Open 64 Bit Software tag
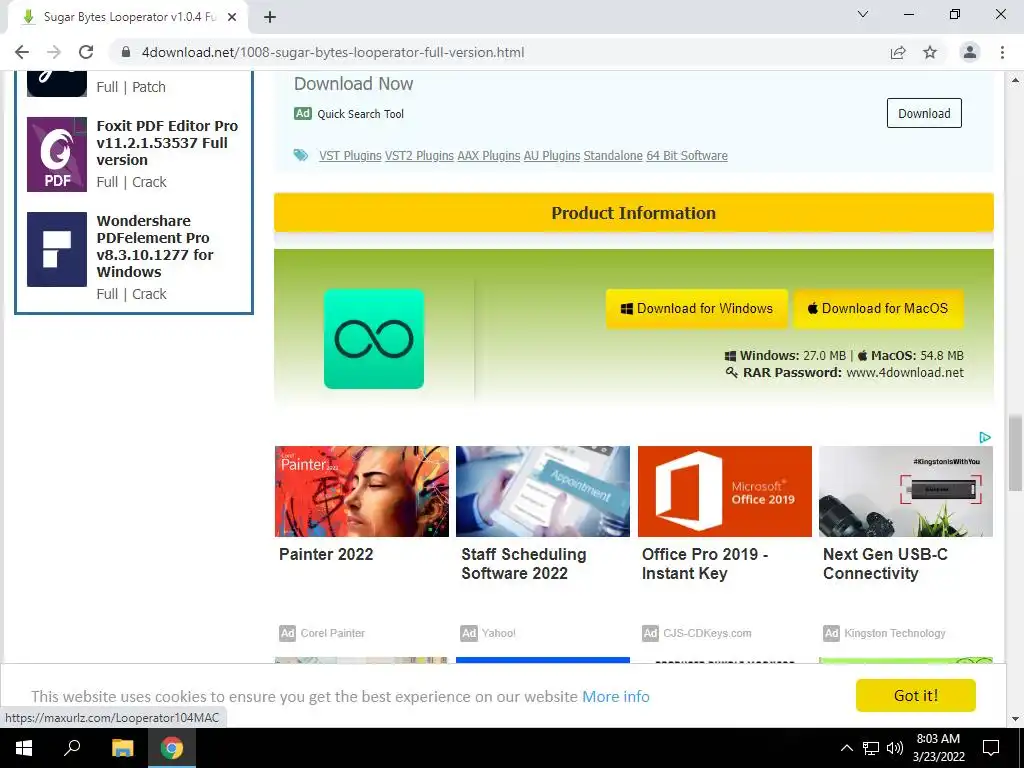 (x=687, y=155)
